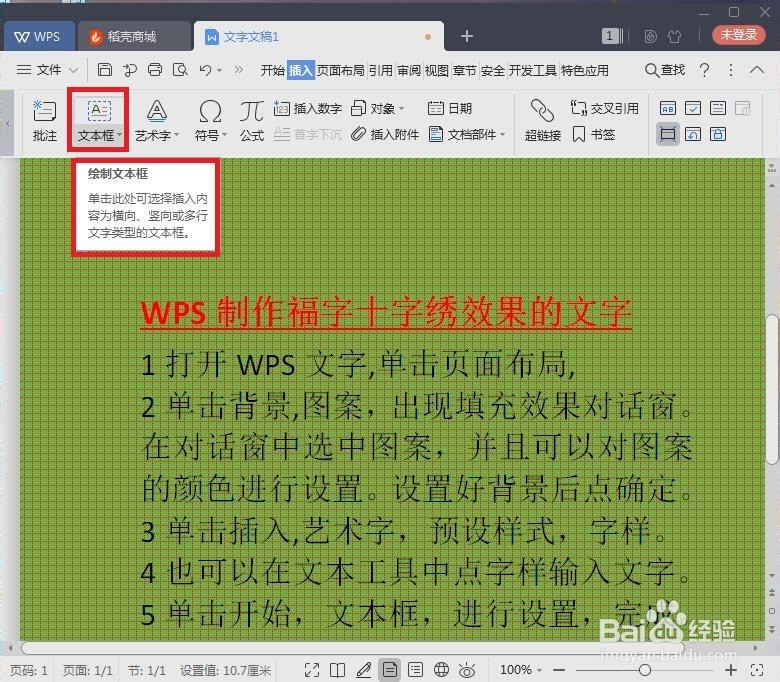The height and width of the screenshot is (682, 780).
Task: Click the horizontal scrollbar
Action: tap(353, 648)
